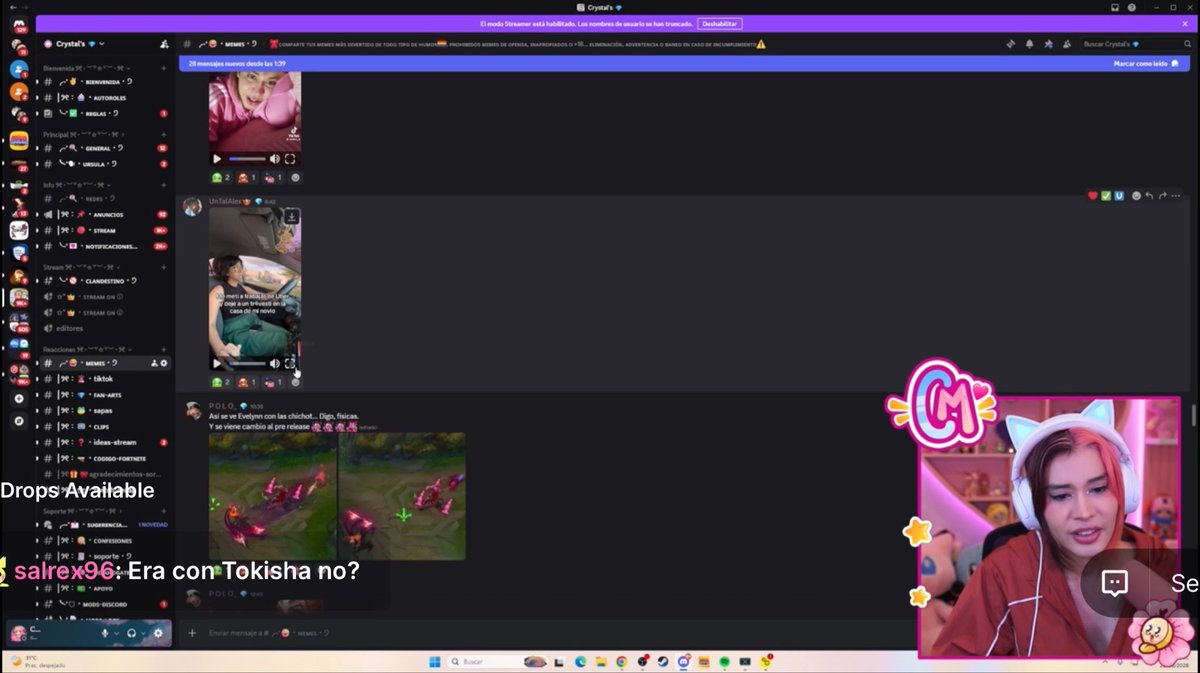Open the Evelynn game screenshot thumbnail

[337, 496]
